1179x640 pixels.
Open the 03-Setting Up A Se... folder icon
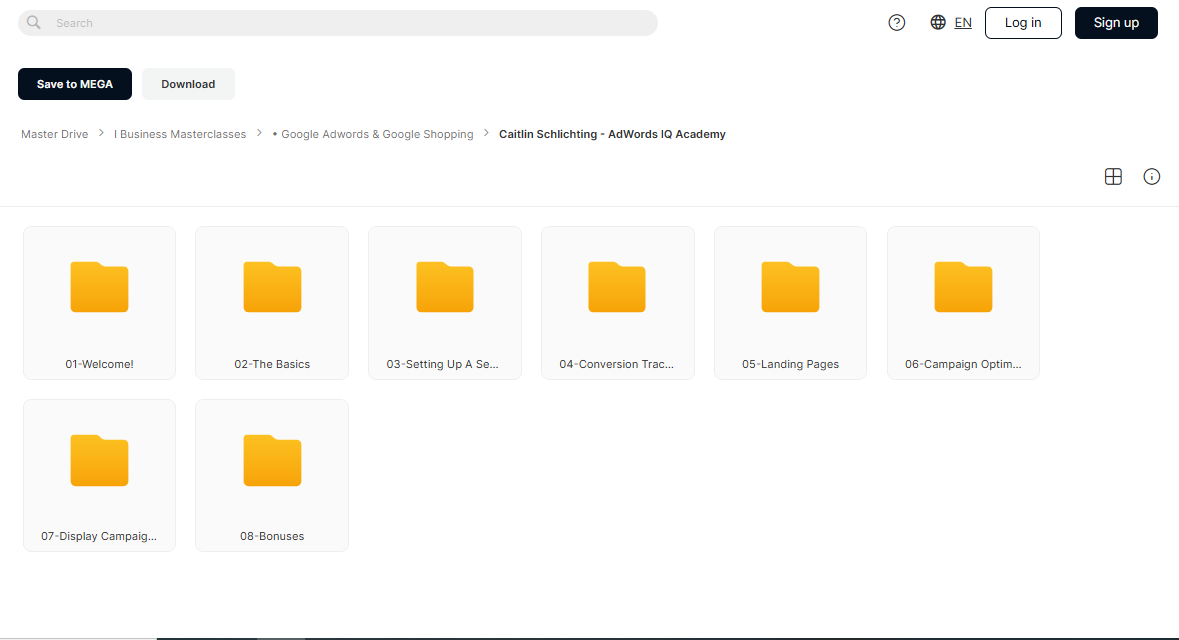point(445,287)
